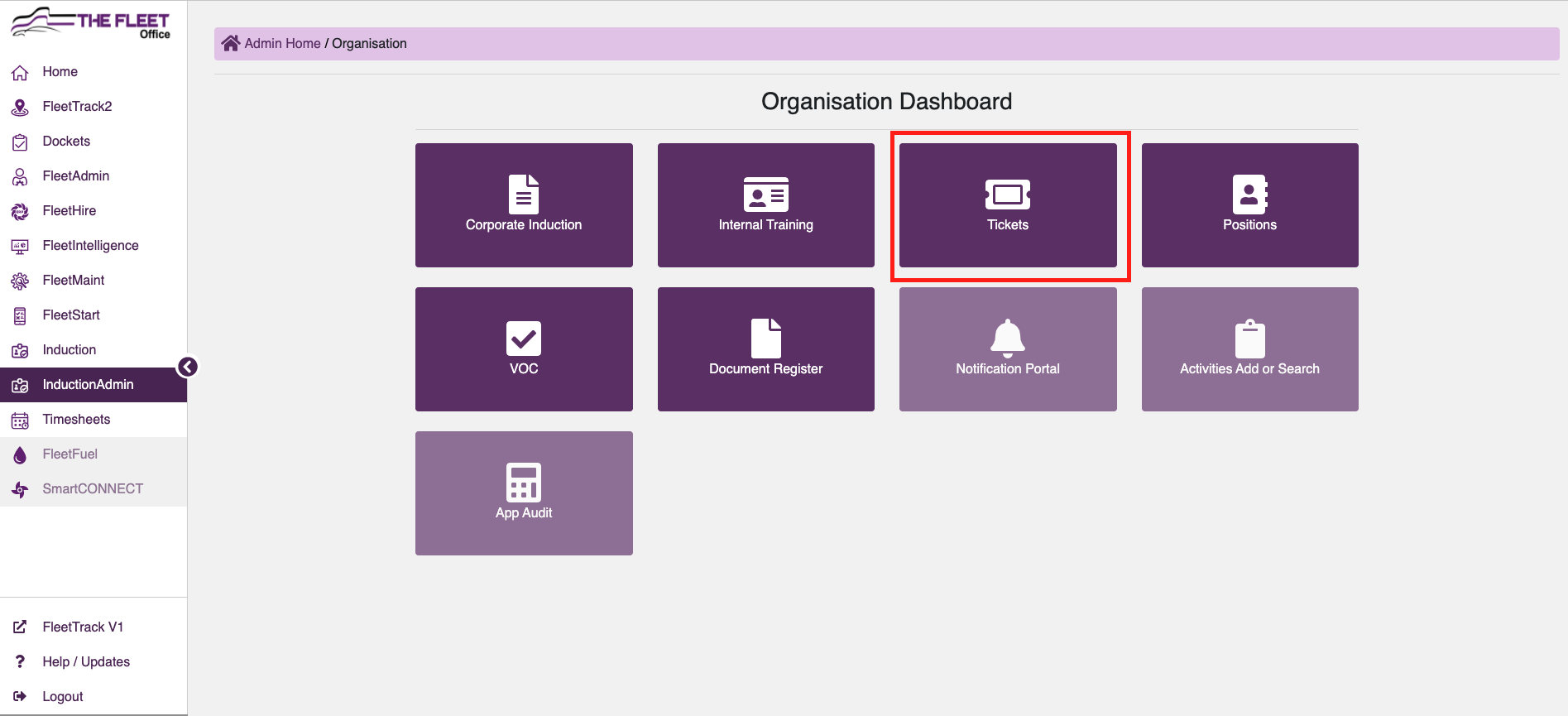The image size is (1568, 716).
Task: Open FleetStart menu item
Action: point(94,315)
